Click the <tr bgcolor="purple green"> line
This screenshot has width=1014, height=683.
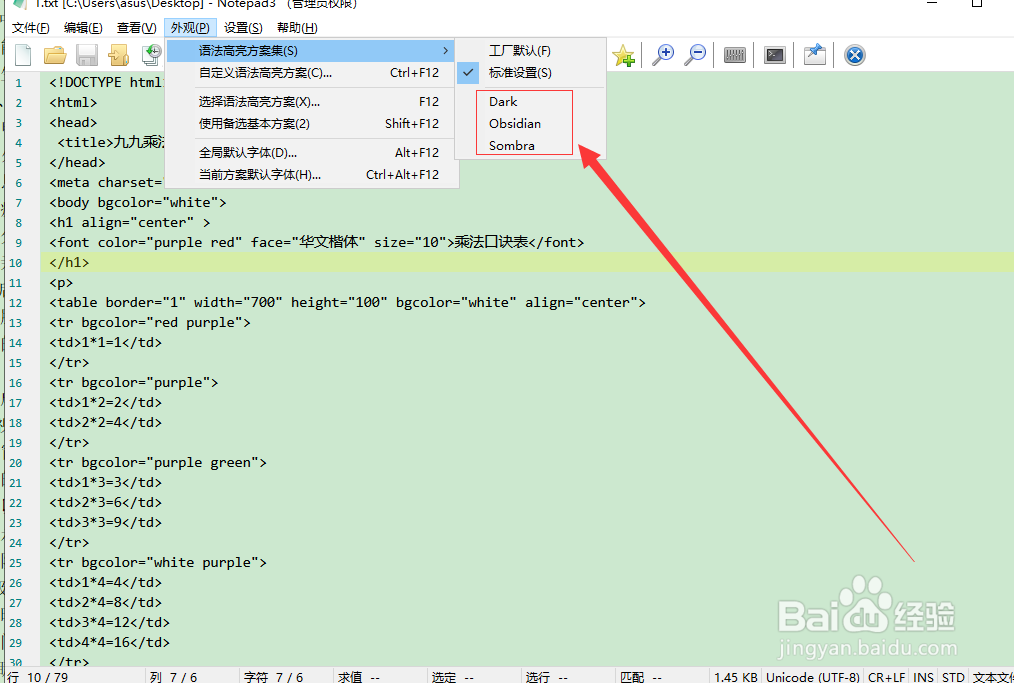pos(158,462)
